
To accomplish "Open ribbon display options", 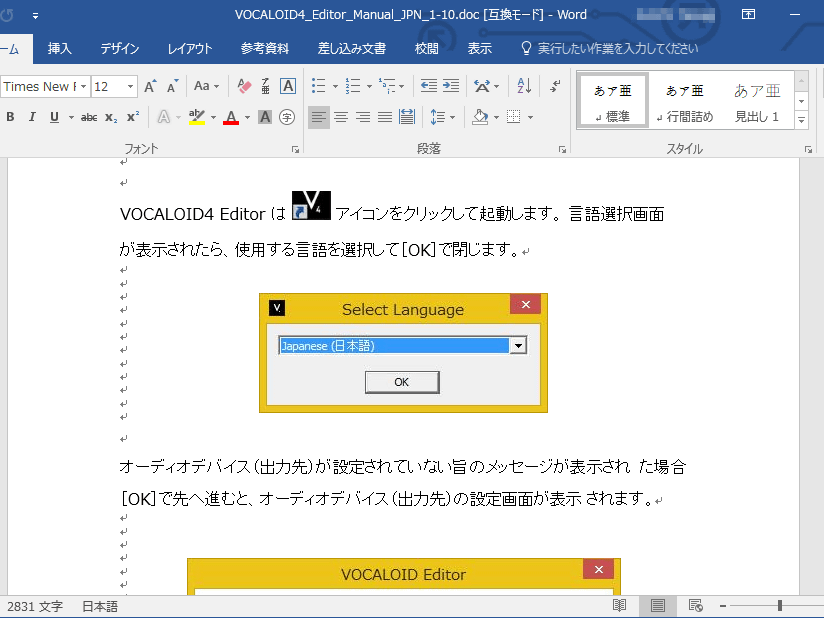I will coord(748,14).
